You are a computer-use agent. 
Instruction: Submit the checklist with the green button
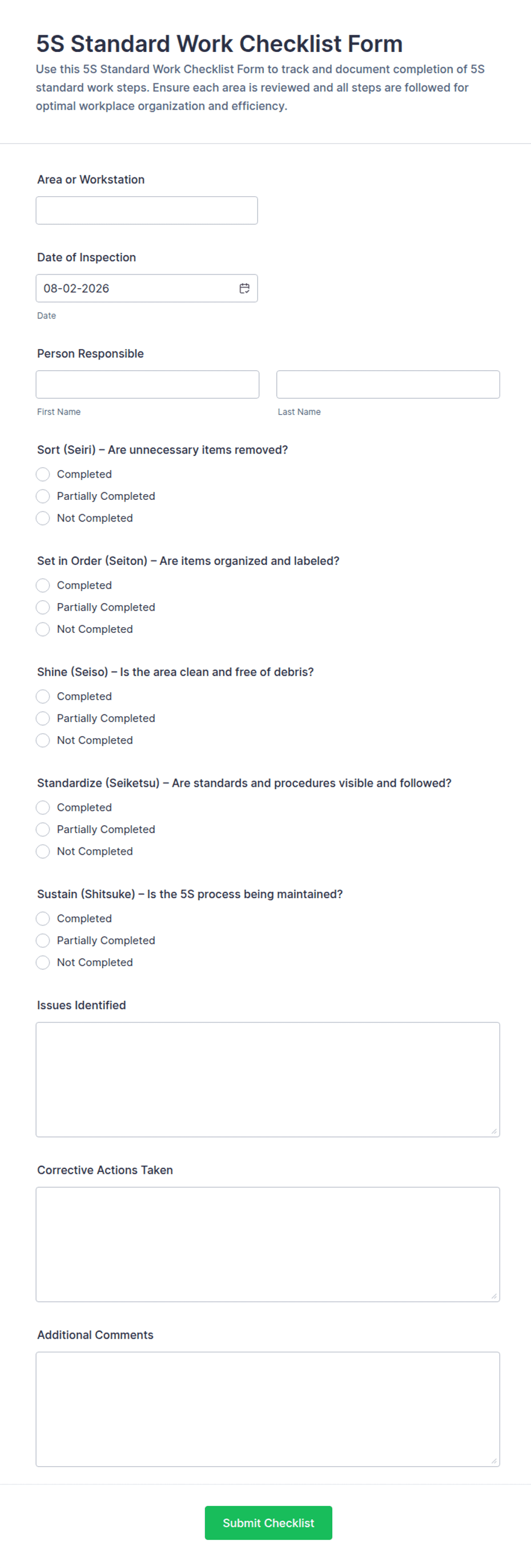click(268, 1523)
